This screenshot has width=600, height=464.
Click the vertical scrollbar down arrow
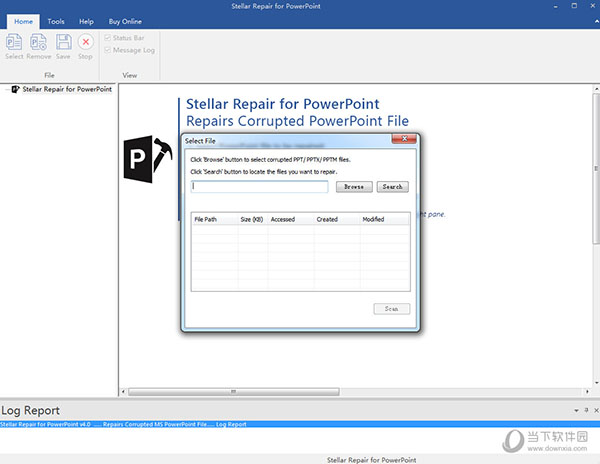click(x=596, y=383)
